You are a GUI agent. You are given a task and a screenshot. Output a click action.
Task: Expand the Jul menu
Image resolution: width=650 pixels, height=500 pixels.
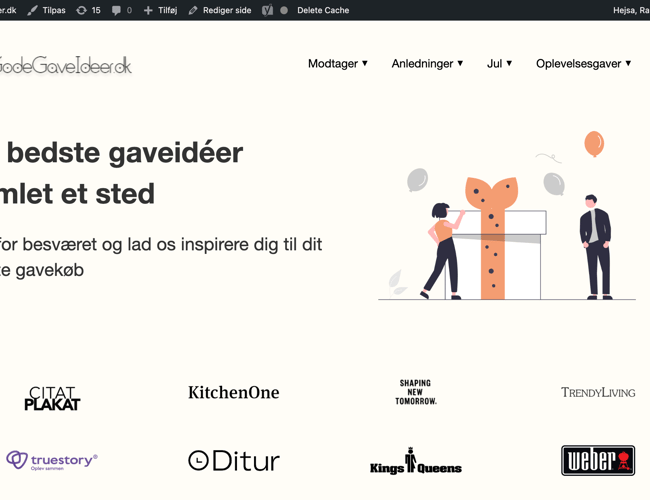pyautogui.click(x=499, y=63)
